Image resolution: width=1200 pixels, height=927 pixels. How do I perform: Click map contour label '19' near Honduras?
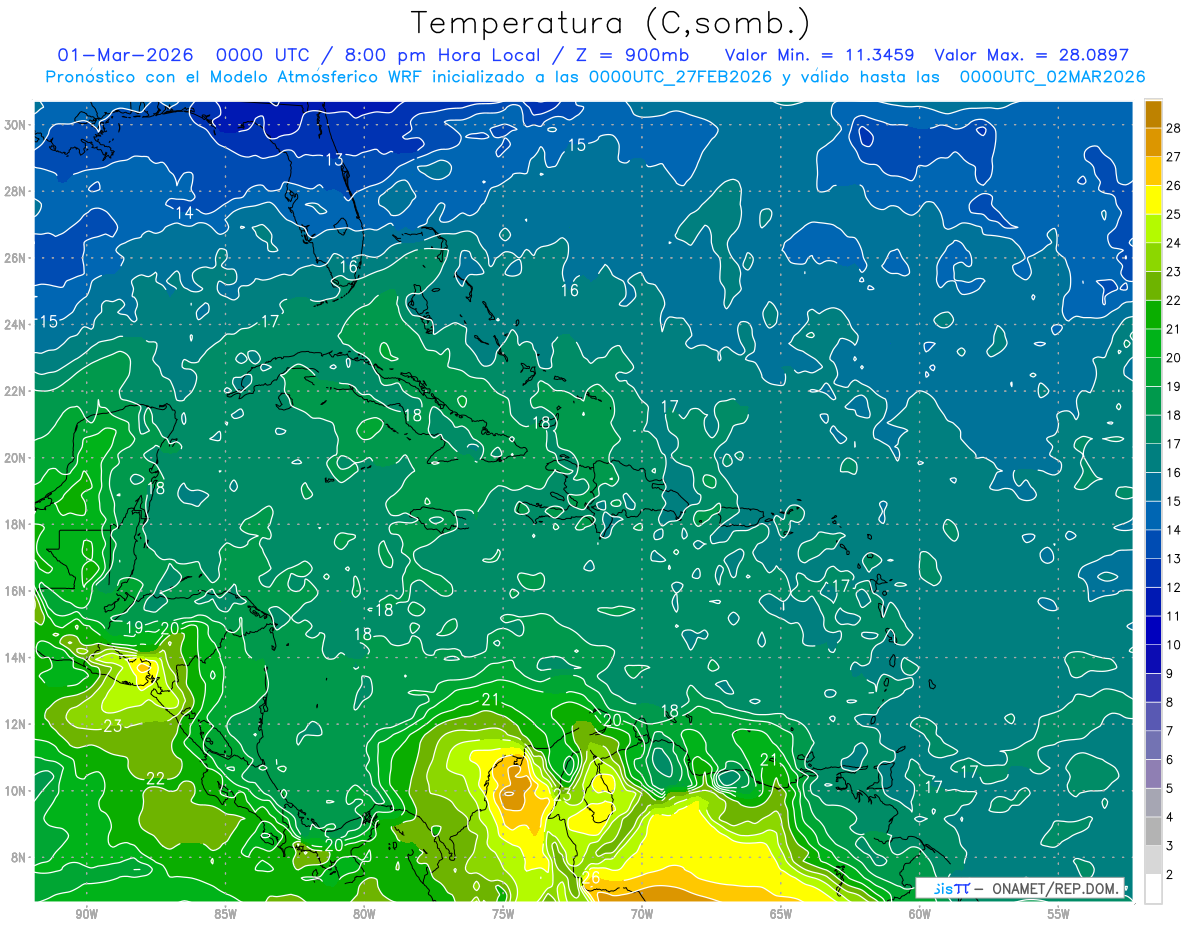coord(135,628)
